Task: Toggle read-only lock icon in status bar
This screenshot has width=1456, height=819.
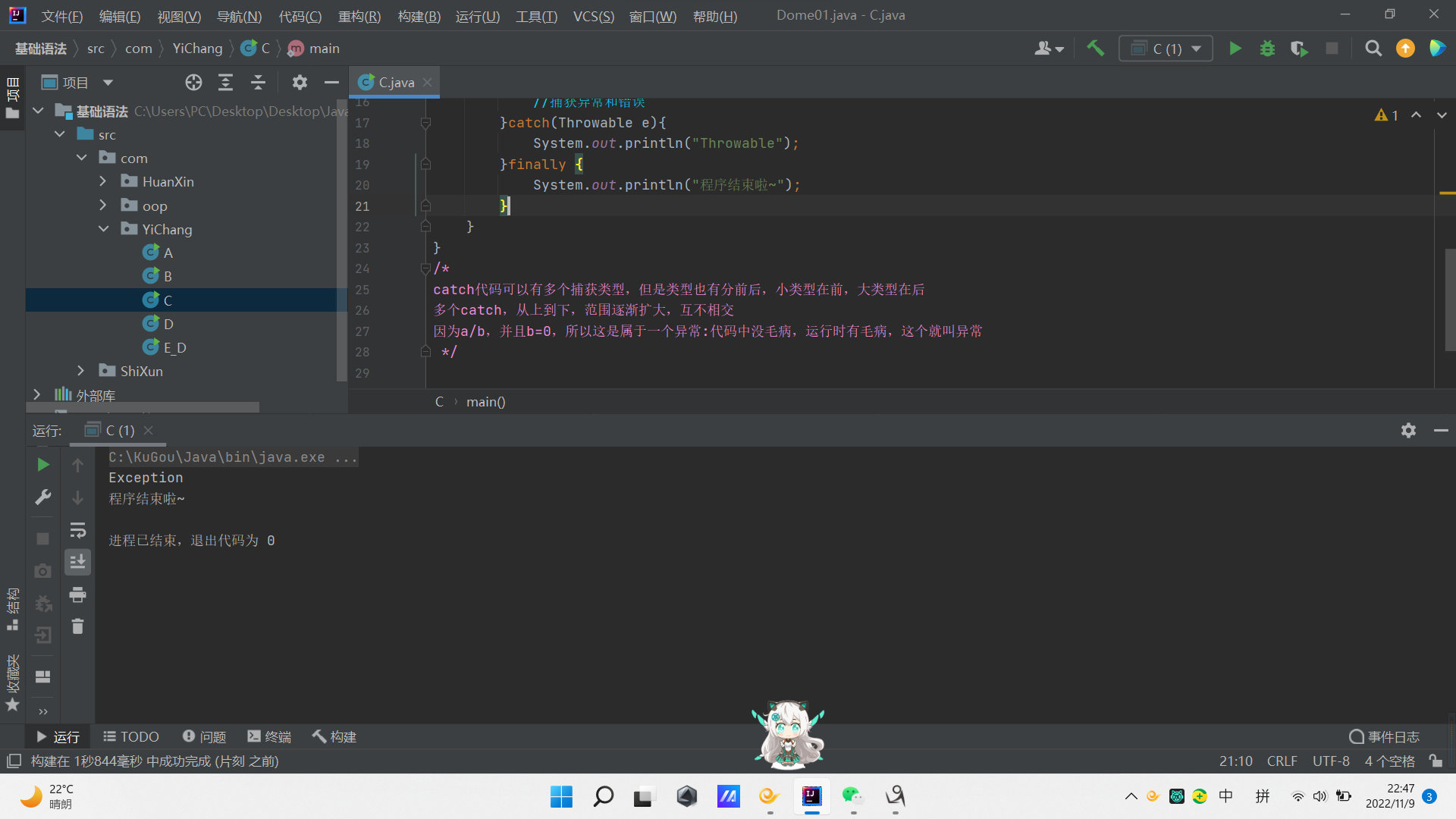Action: [1436, 761]
